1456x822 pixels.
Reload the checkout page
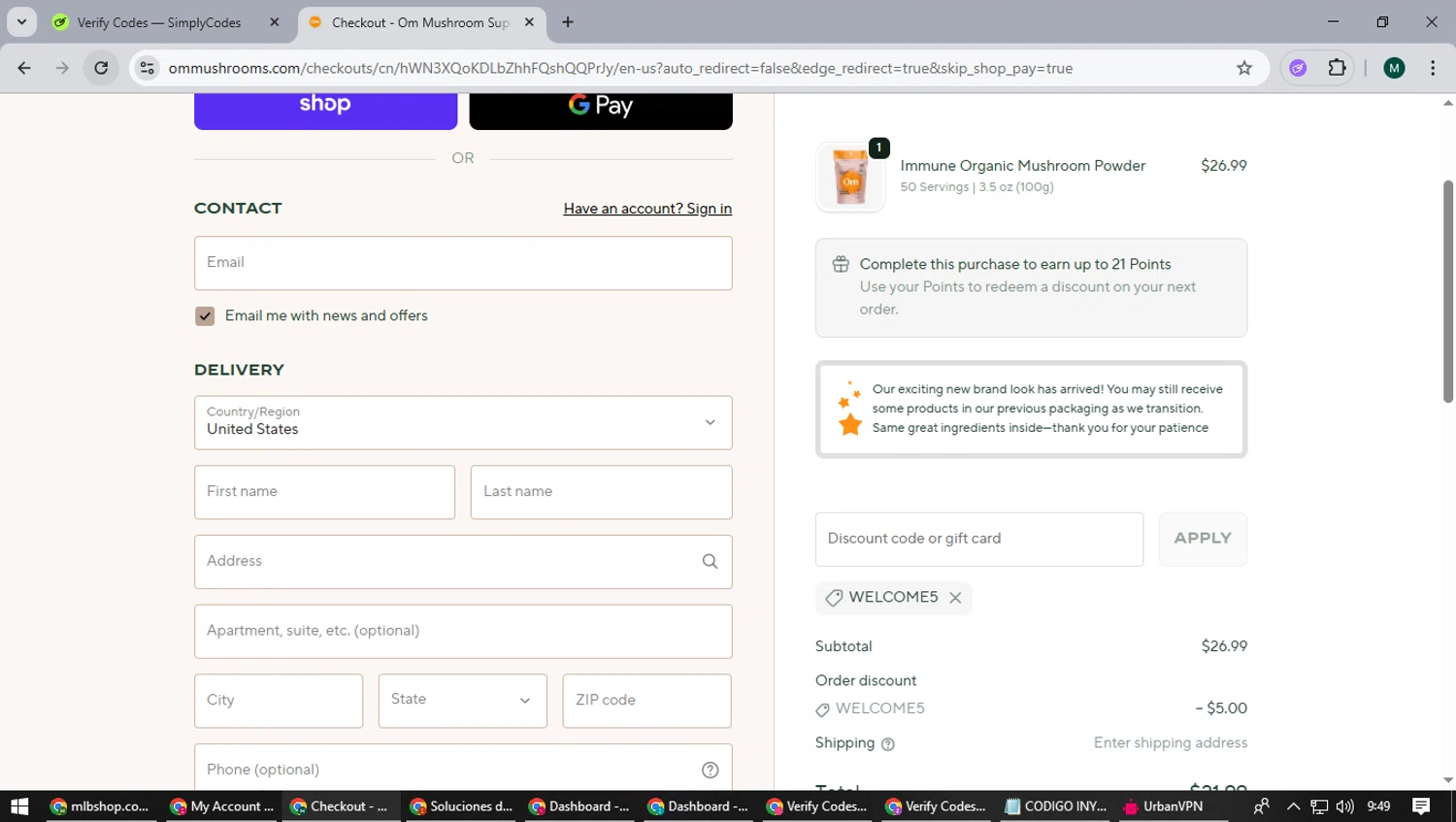(x=101, y=68)
